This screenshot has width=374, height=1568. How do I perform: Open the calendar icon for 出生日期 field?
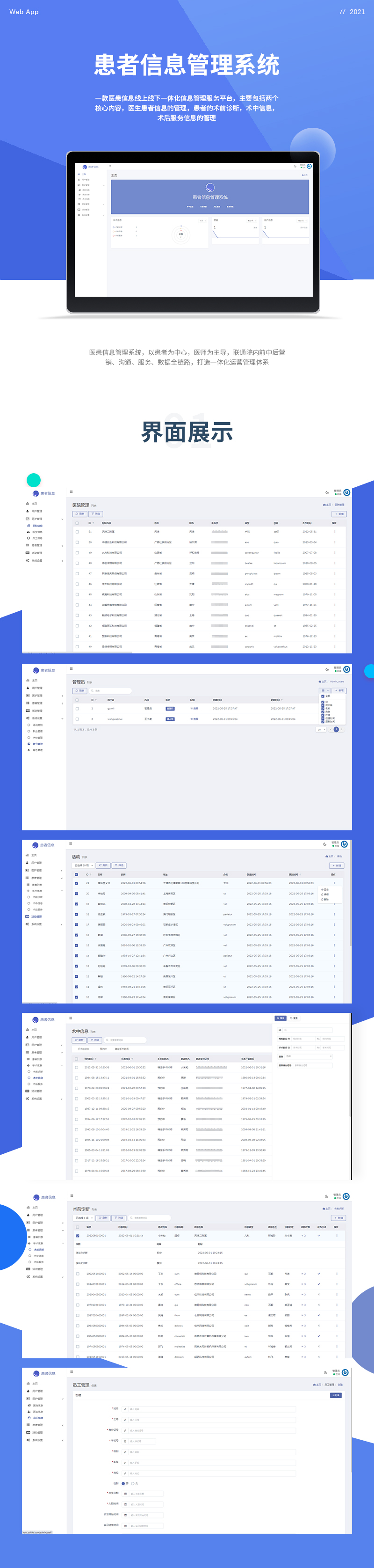tap(126, 1493)
